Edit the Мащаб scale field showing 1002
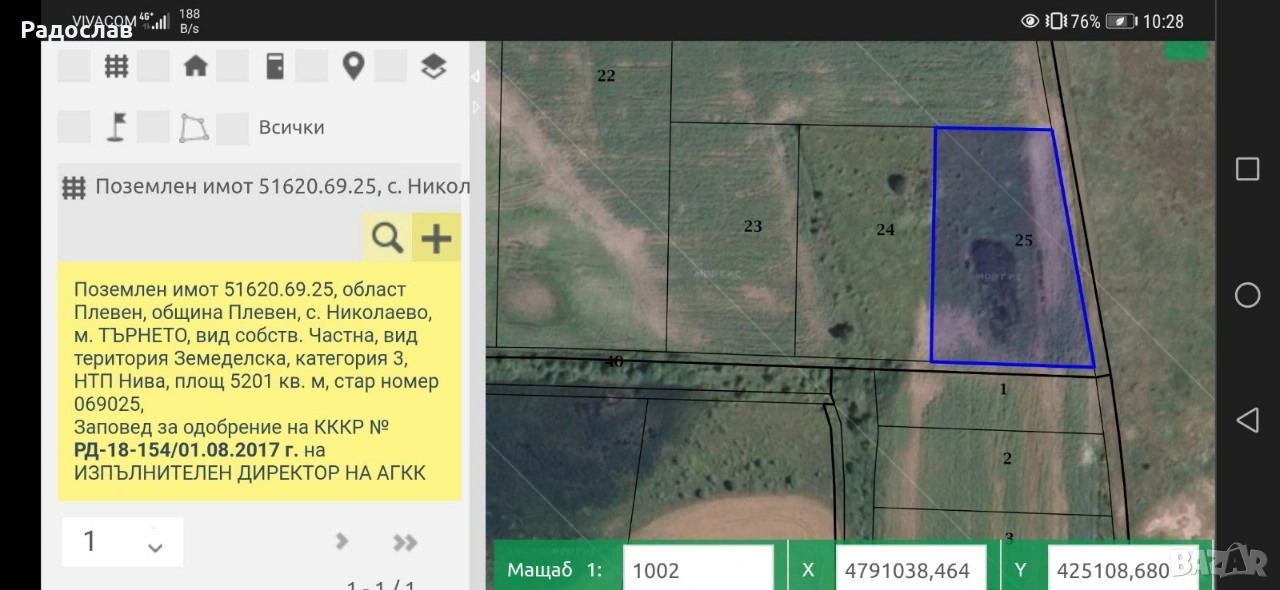 tap(697, 570)
